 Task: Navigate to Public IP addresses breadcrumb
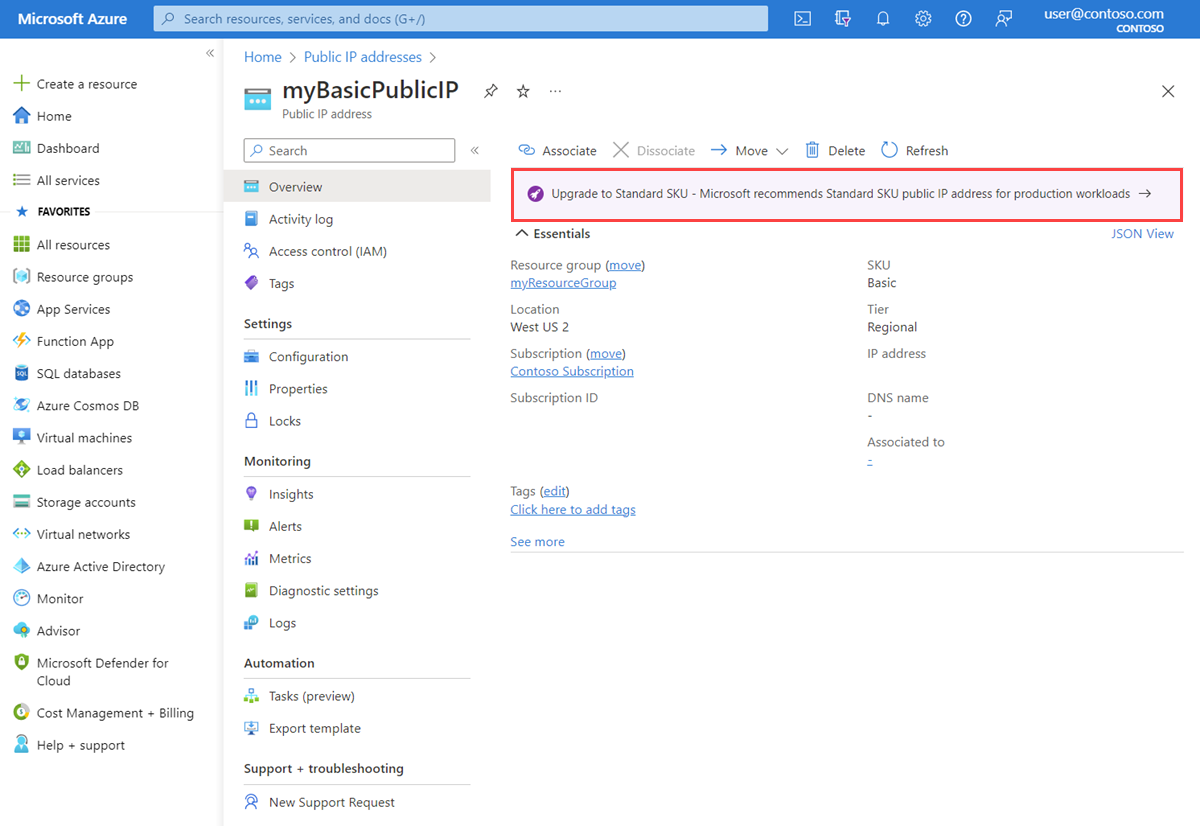362,57
